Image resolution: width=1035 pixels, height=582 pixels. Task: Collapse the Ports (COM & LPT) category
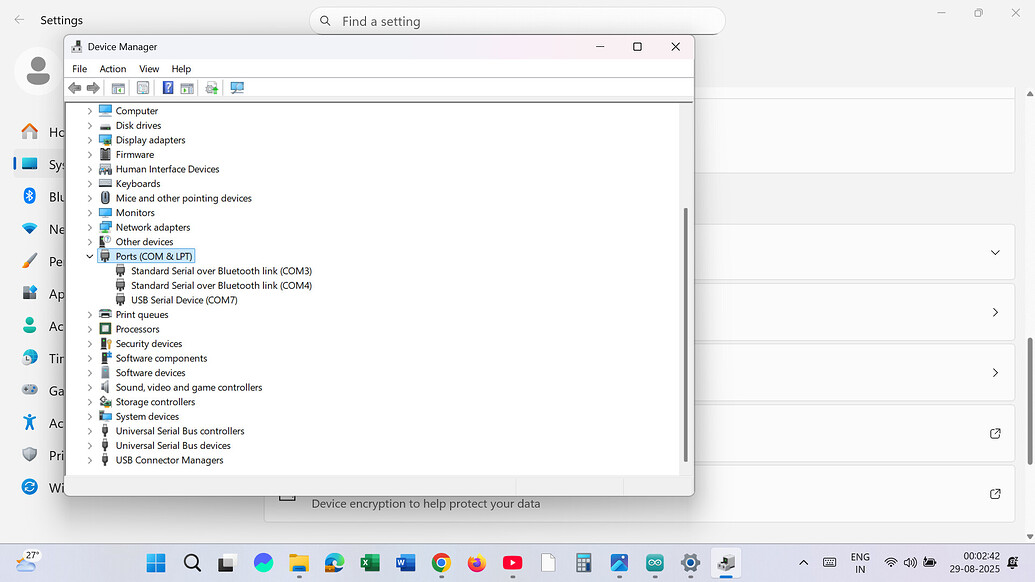90,256
